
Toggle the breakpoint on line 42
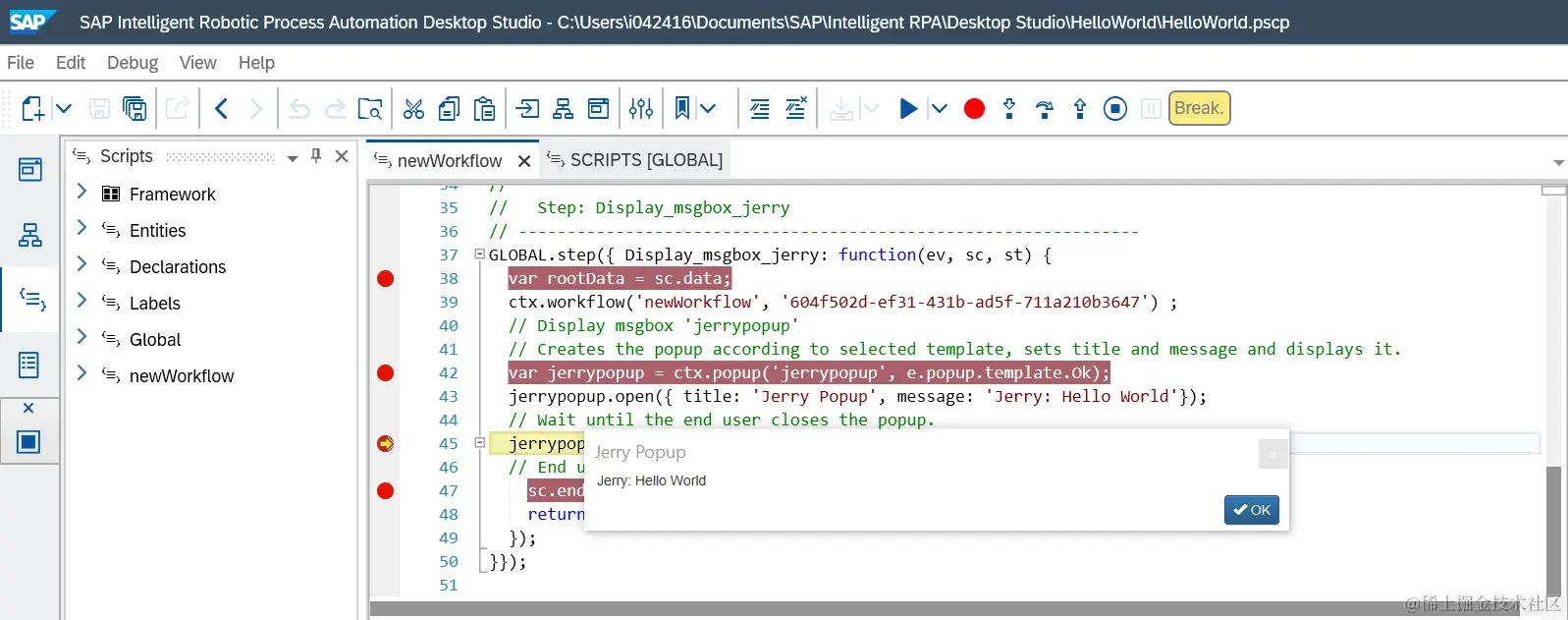tap(385, 373)
